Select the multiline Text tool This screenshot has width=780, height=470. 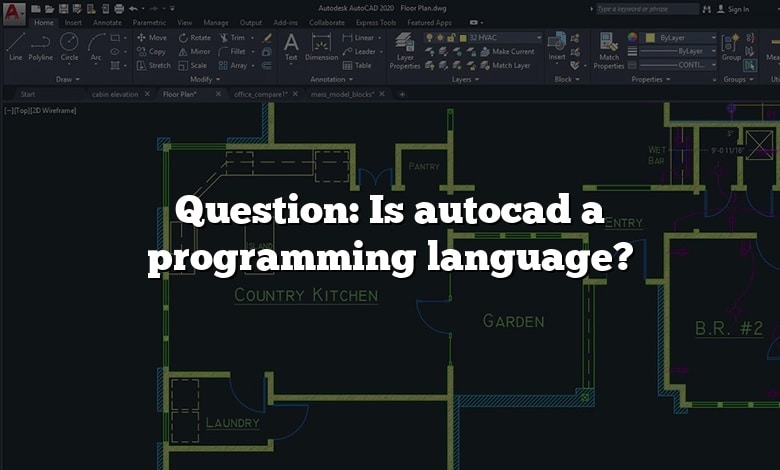(291, 47)
